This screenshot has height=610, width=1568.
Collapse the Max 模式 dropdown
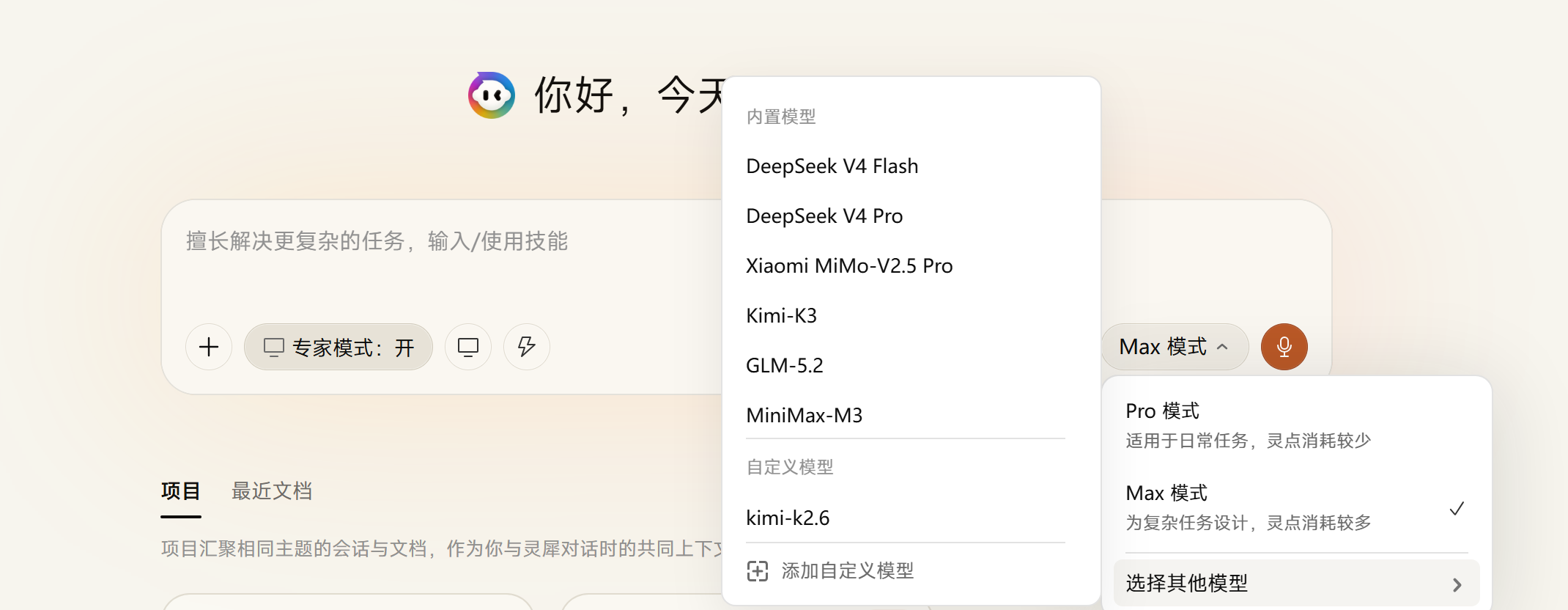(x=1175, y=347)
